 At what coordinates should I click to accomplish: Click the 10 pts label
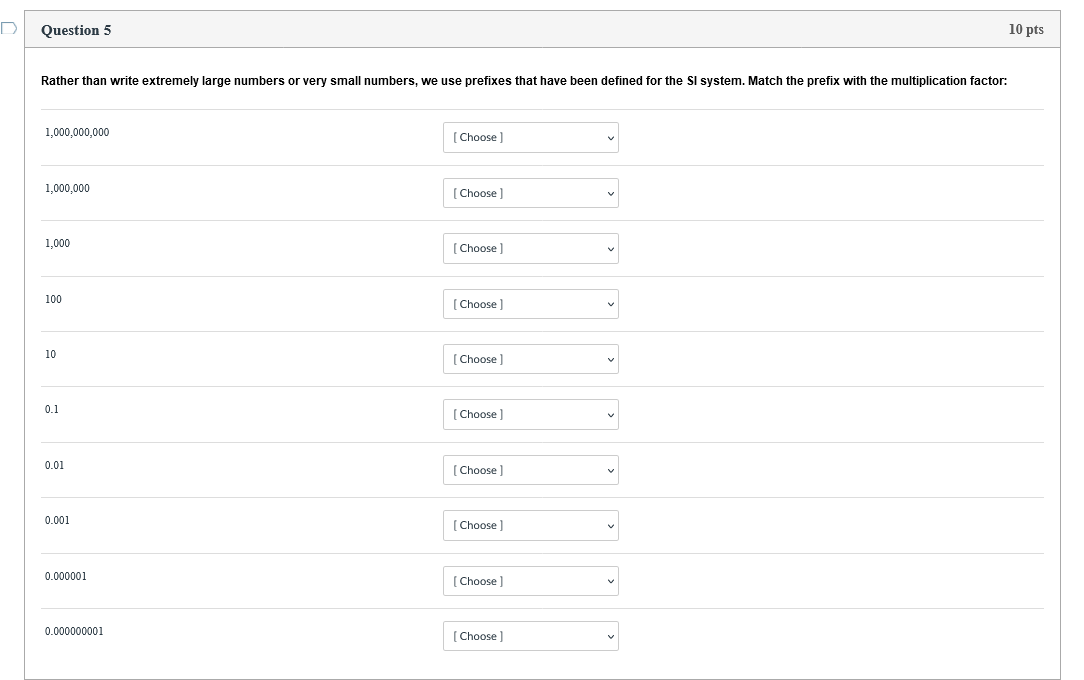pos(1025,30)
